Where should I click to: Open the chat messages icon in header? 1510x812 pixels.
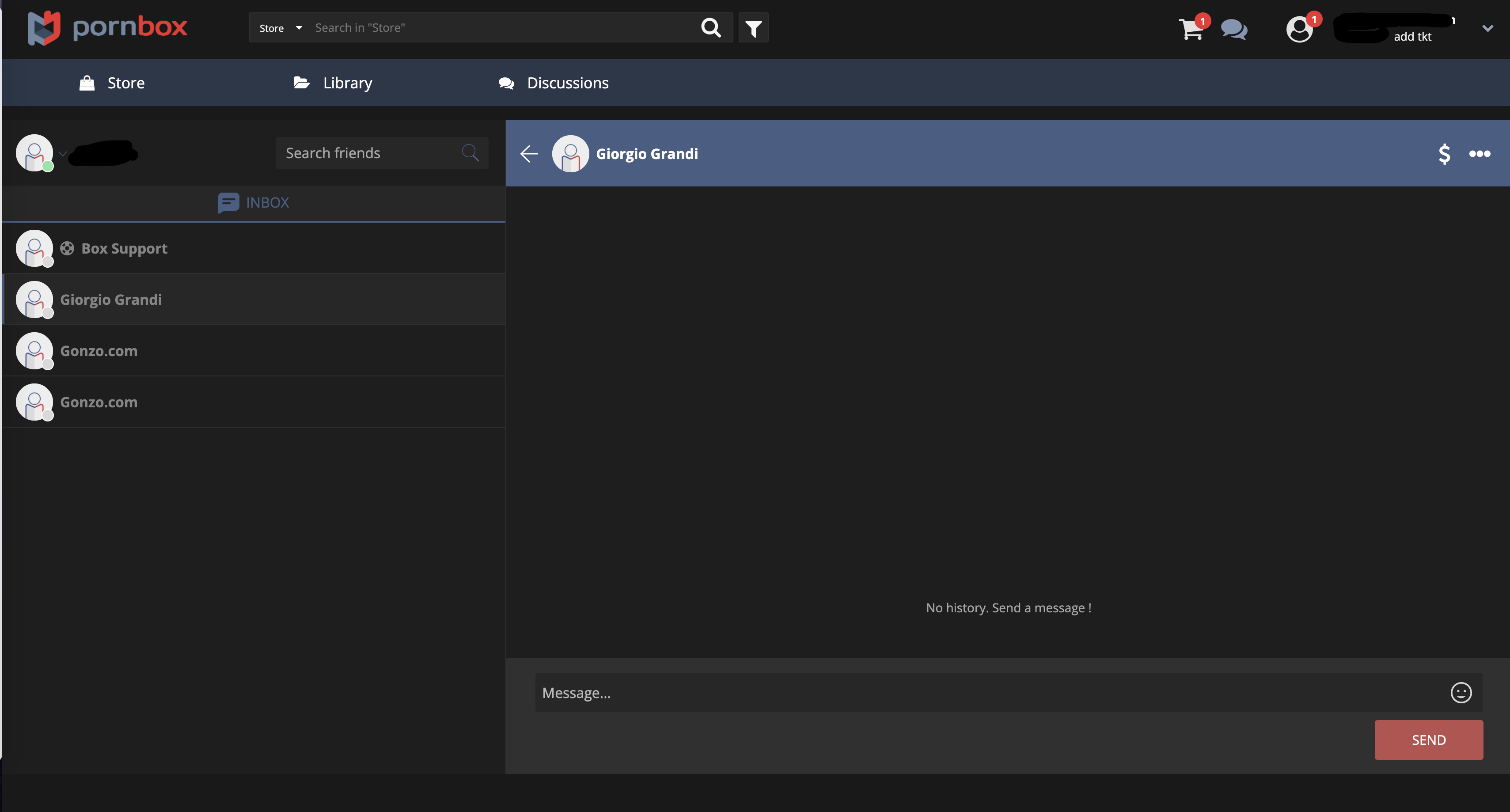point(1234,29)
